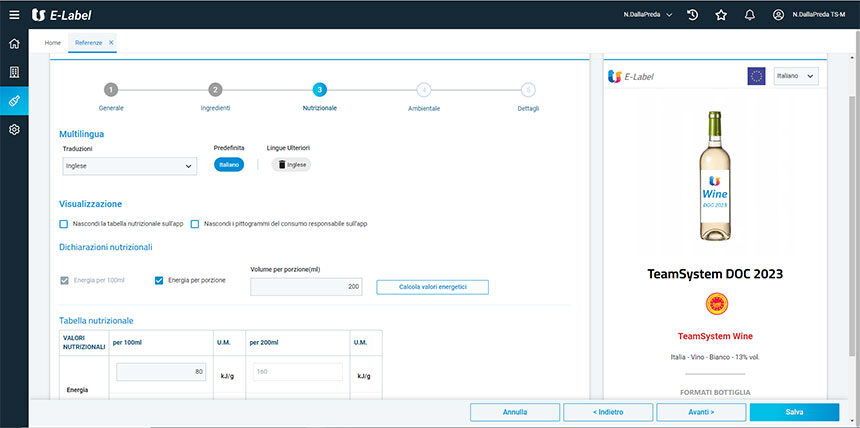Screen dimensions: 860x428
Task: Click TeamSystem DOC 2023 title in preview
Action: [x=715, y=274]
